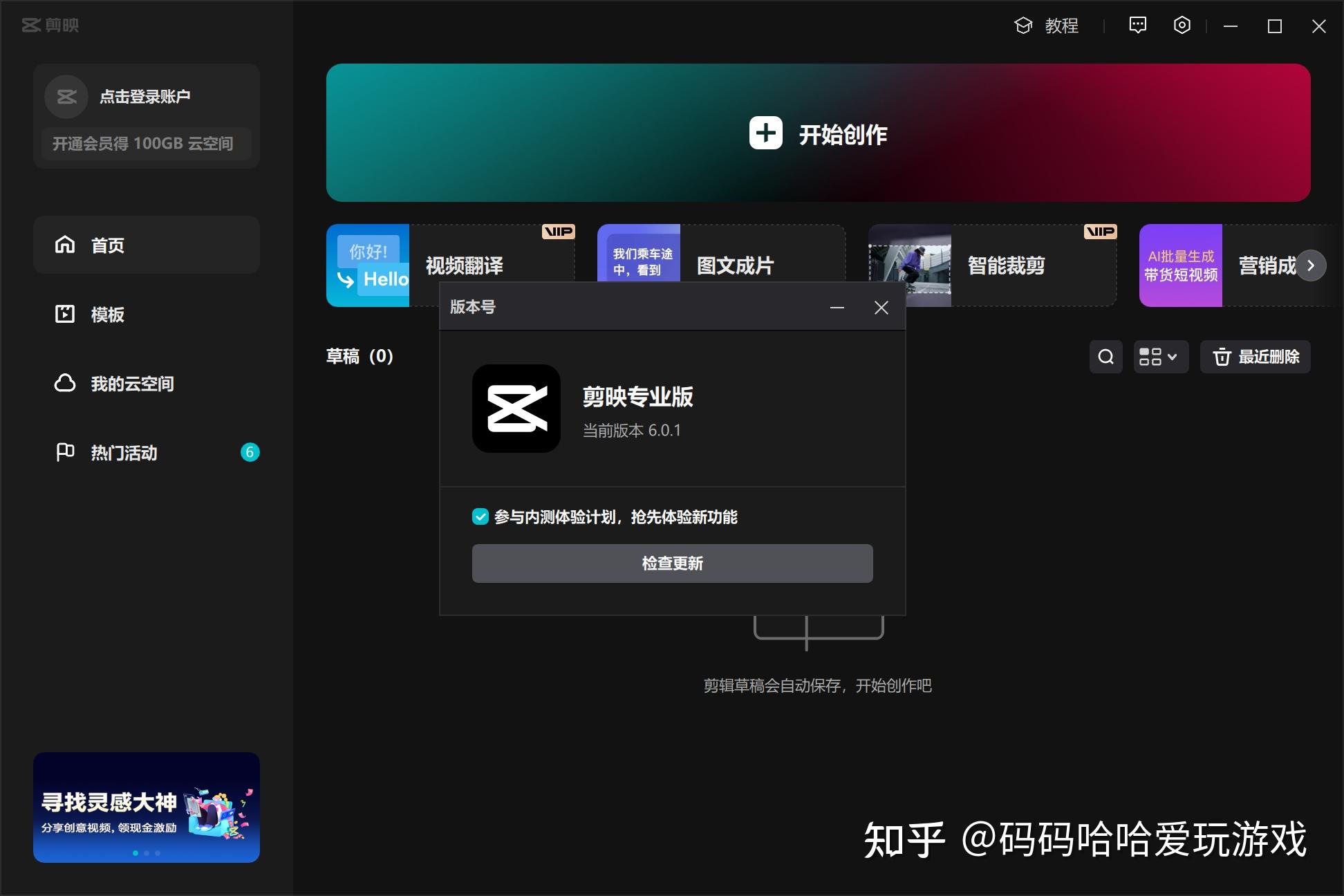The width and height of the screenshot is (1344, 896).
Task: Open the 图文成片 tool
Action: point(736,266)
